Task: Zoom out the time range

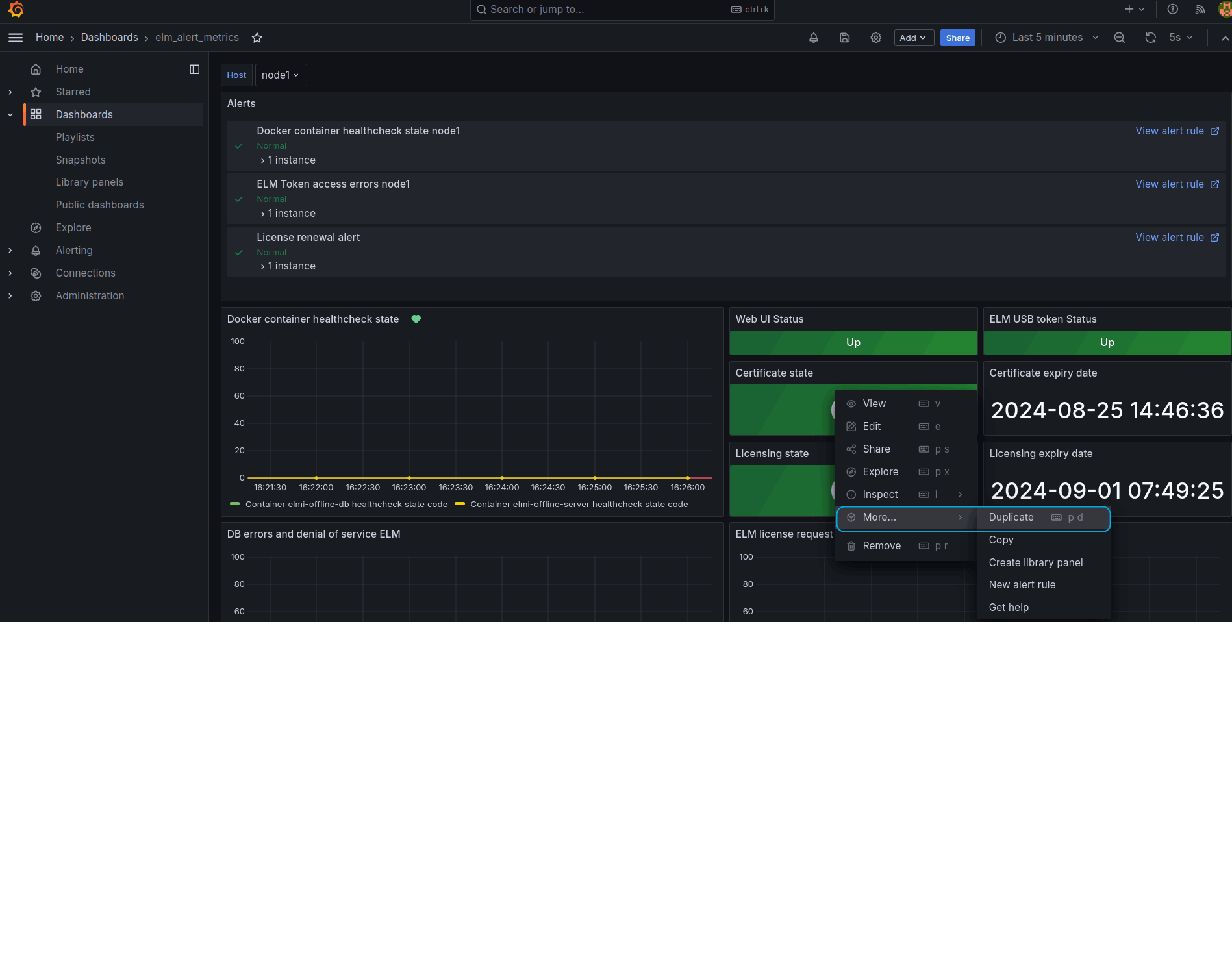Action: tap(1119, 38)
